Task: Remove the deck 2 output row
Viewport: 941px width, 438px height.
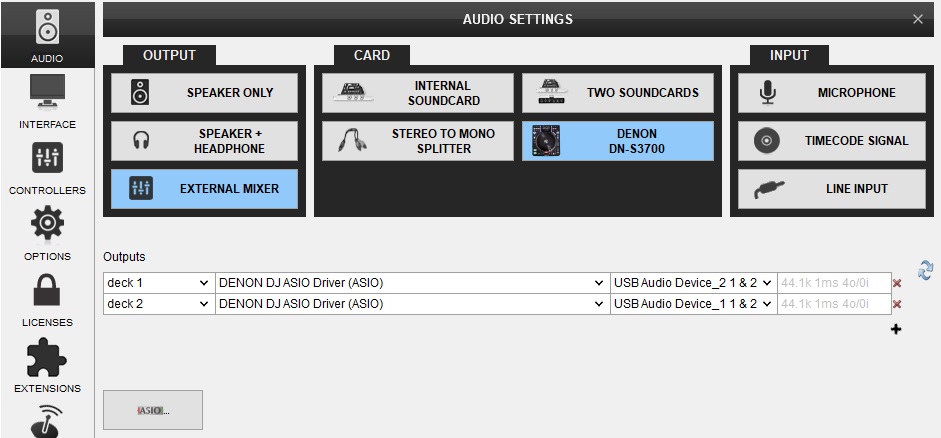Action: coord(897,305)
